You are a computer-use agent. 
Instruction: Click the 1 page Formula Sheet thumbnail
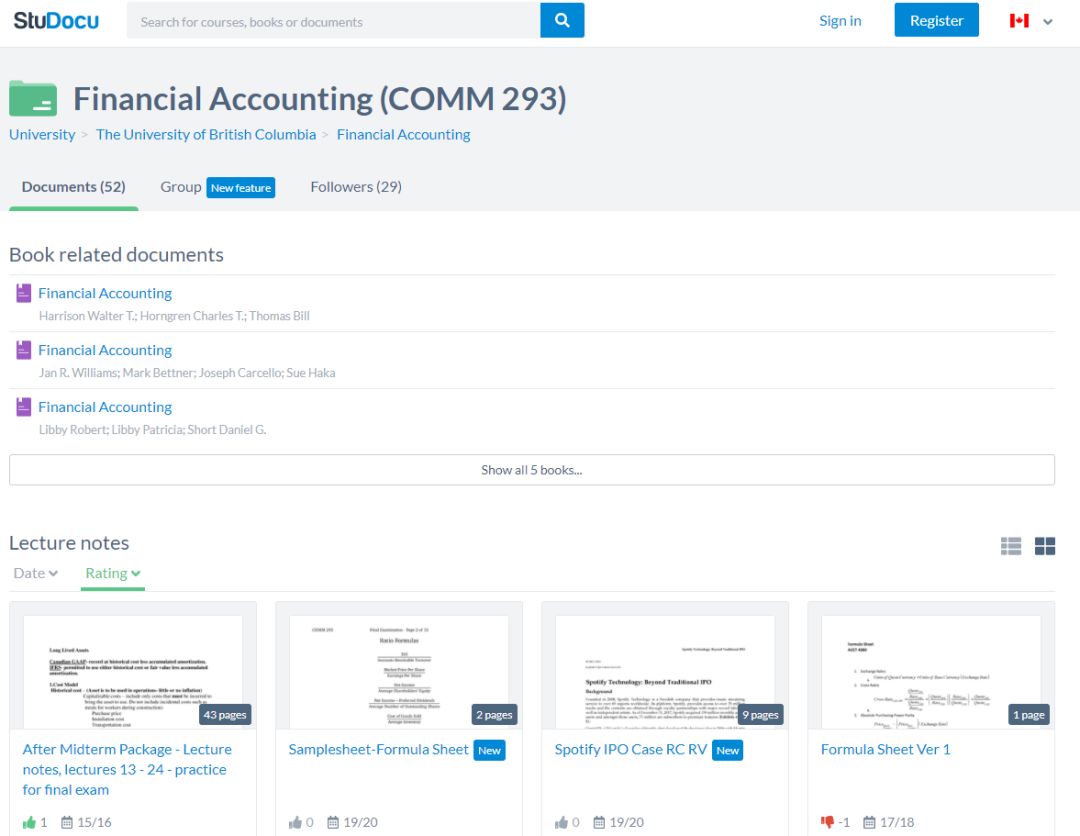(x=931, y=671)
